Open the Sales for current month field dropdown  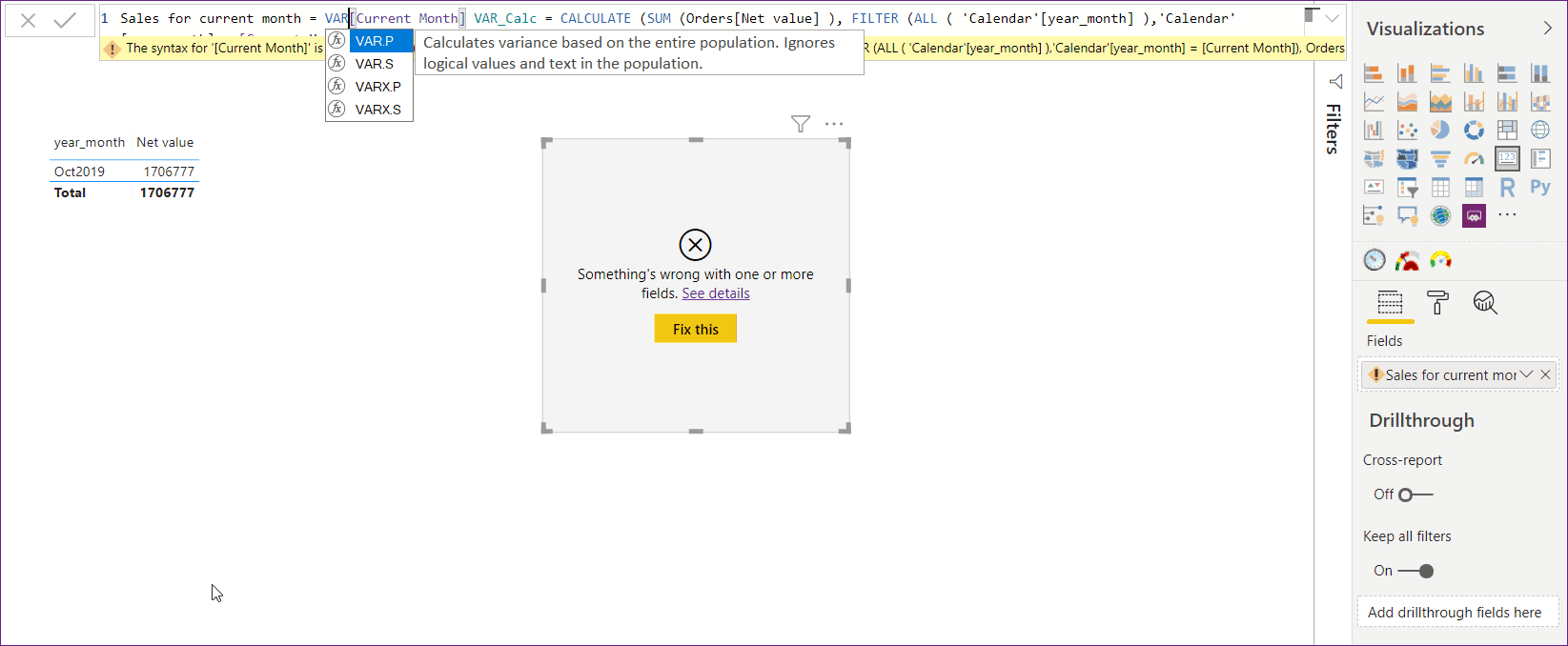tap(1526, 374)
